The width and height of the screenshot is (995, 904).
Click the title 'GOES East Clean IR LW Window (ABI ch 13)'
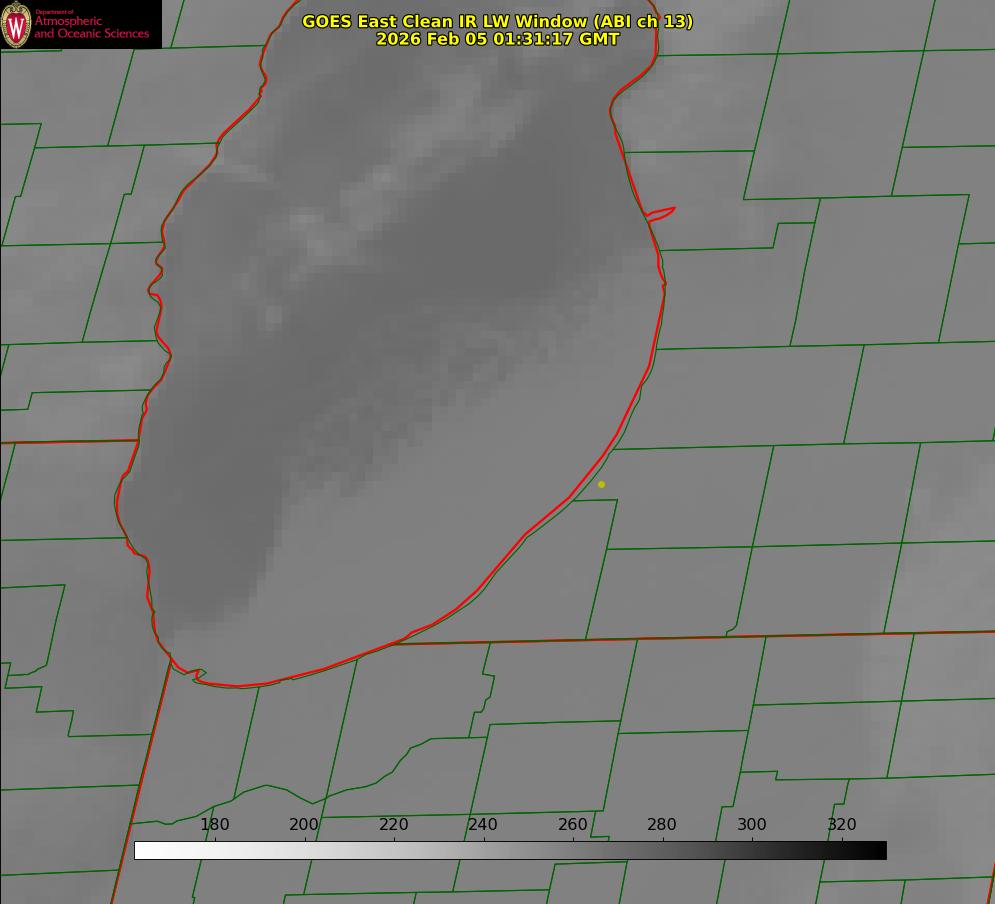[497, 21]
